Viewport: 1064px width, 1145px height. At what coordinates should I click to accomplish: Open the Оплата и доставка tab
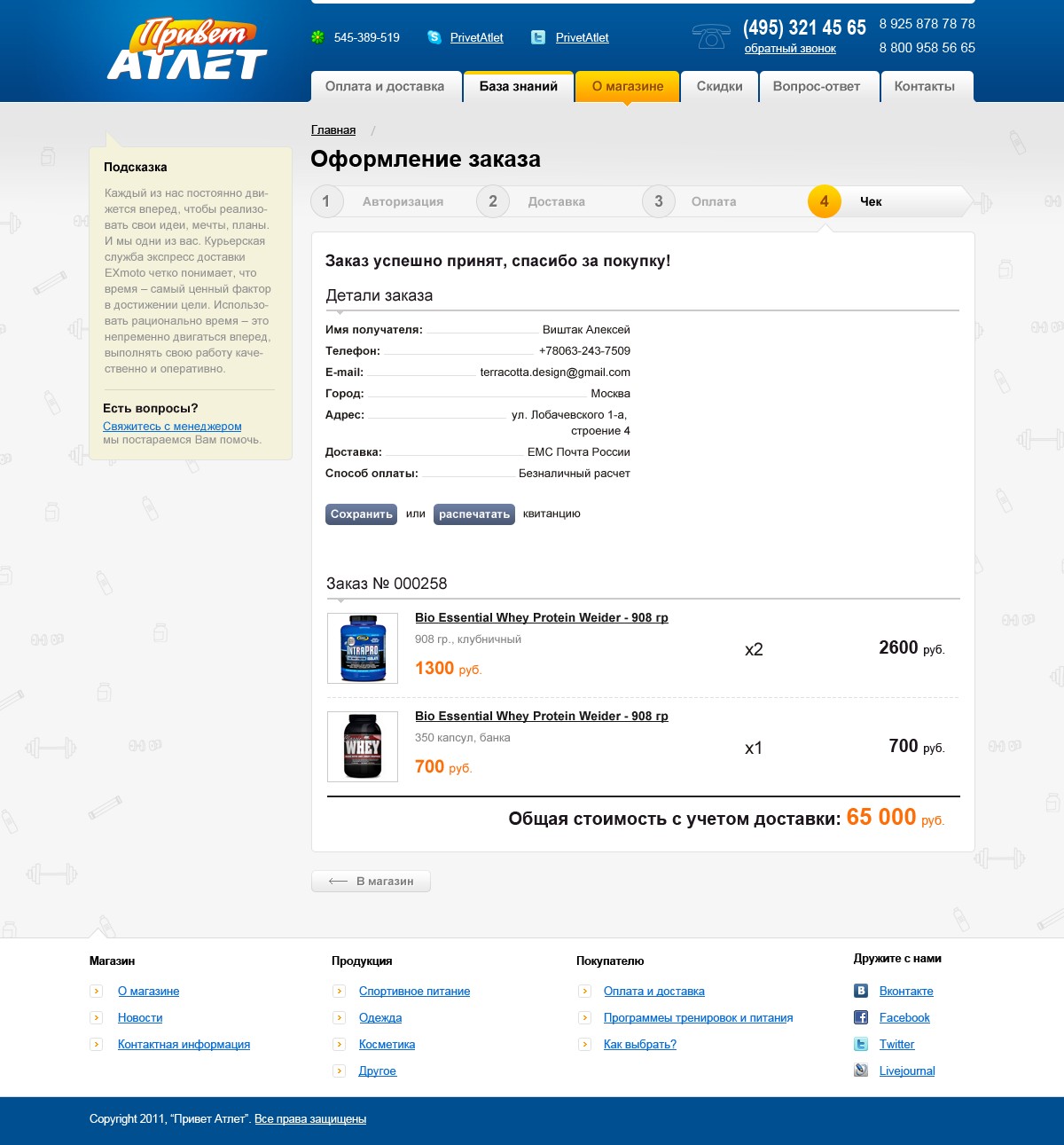pyautogui.click(x=385, y=86)
